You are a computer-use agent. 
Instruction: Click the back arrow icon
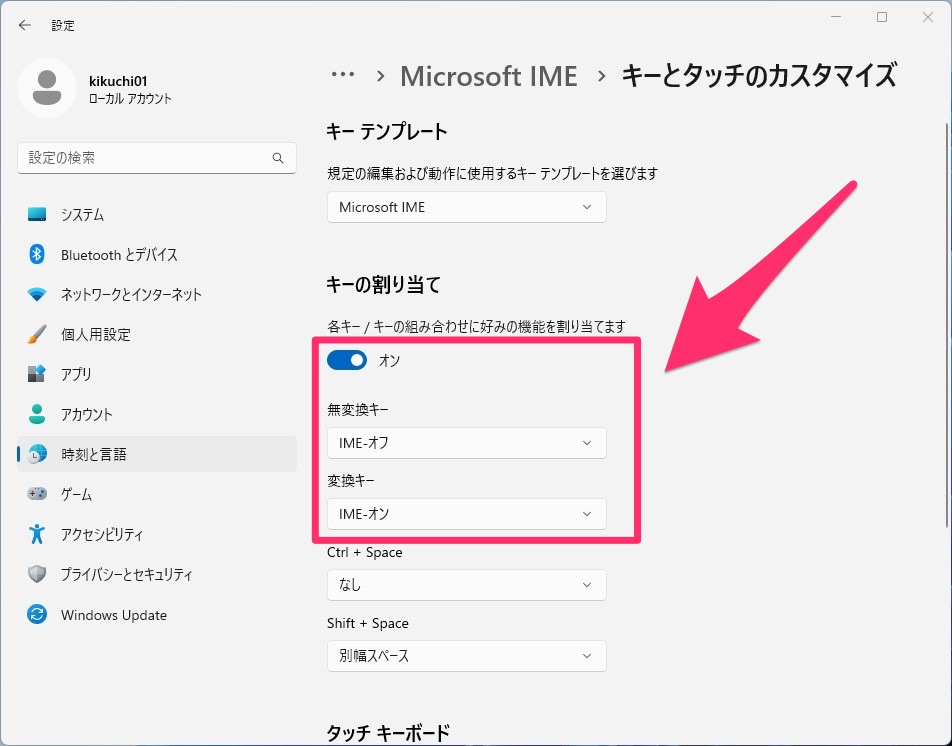pyautogui.click(x=25, y=25)
